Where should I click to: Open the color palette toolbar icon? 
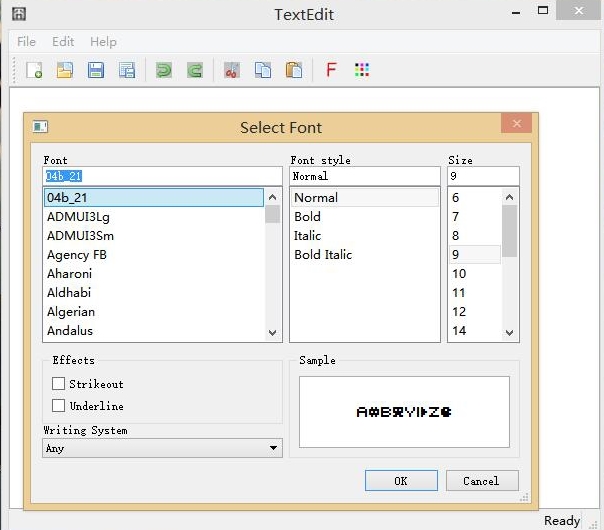click(362, 70)
